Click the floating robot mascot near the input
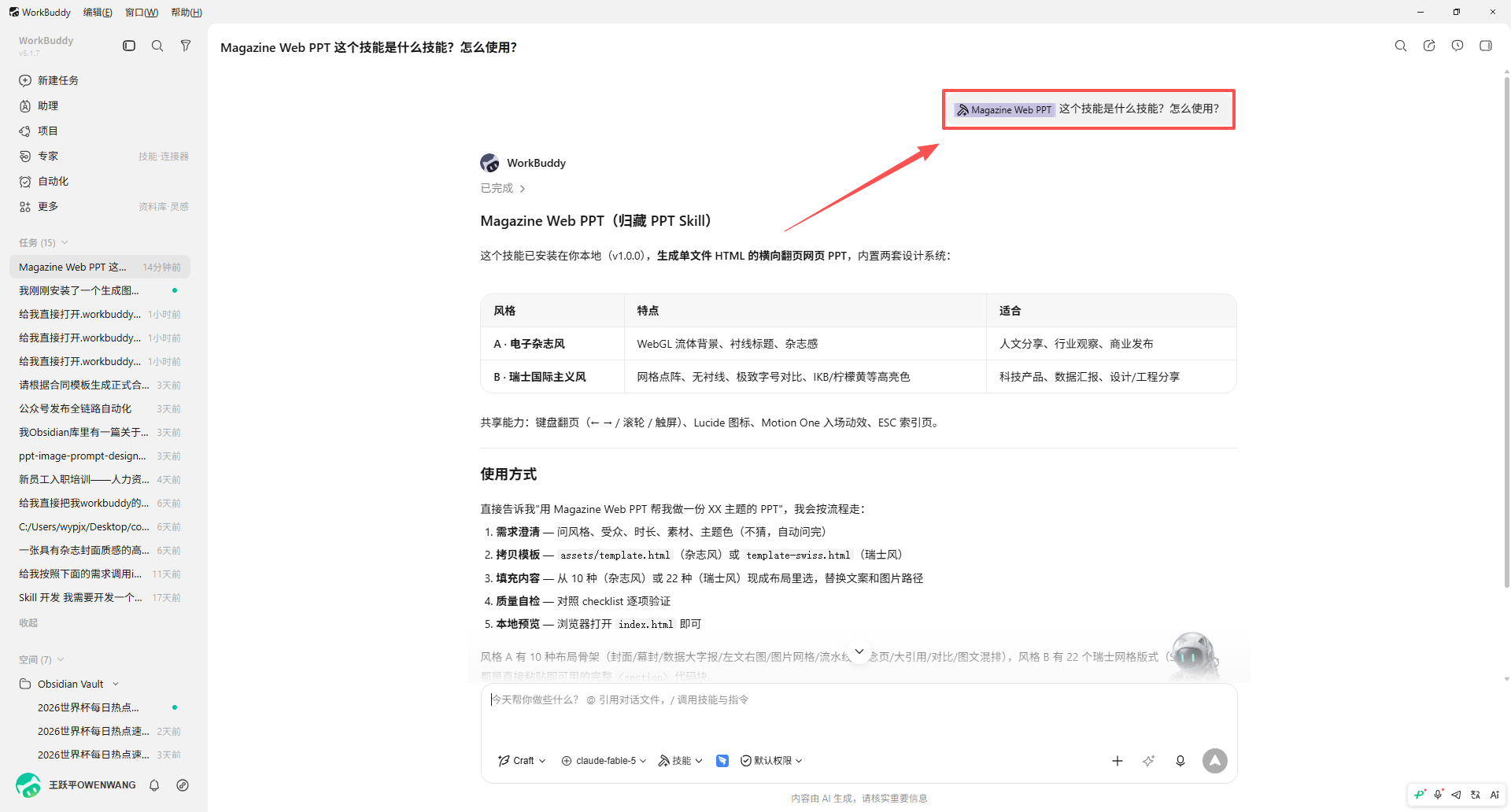1511x812 pixels. click(1194, 655)
